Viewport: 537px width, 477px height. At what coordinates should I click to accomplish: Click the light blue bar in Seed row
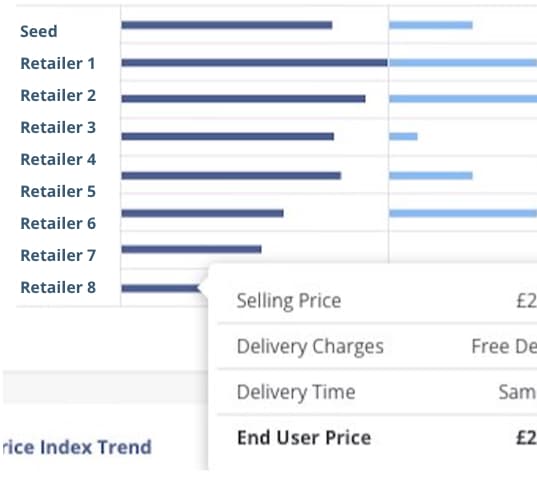(x=431, y=25)
